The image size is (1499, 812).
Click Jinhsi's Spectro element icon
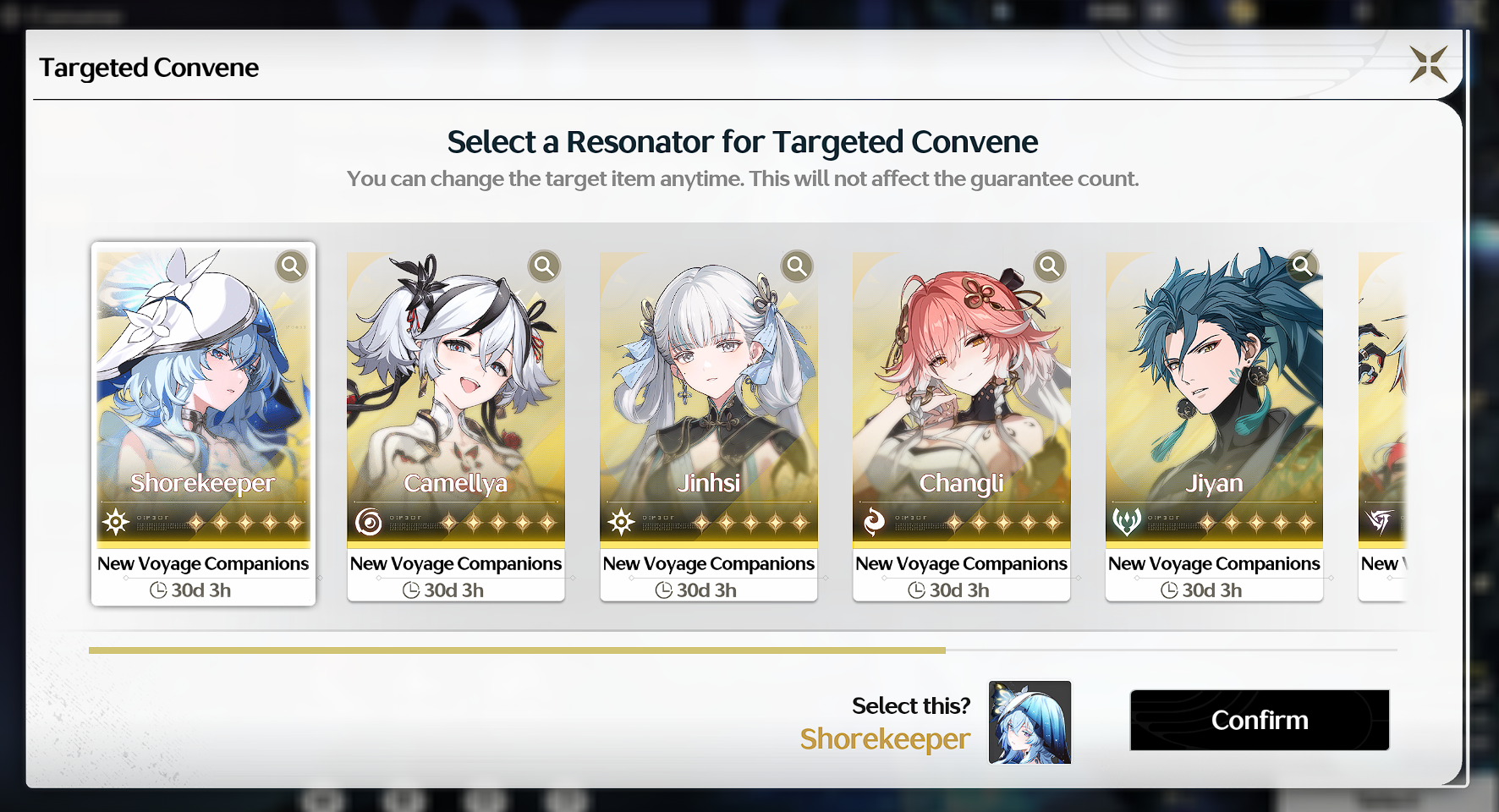tap(621, 522)
